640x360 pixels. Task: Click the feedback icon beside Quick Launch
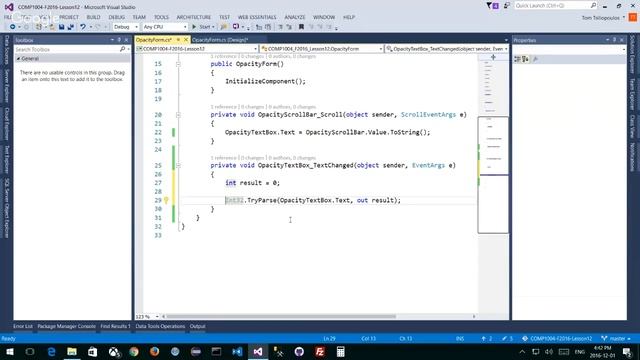click(x=507, y=6)
